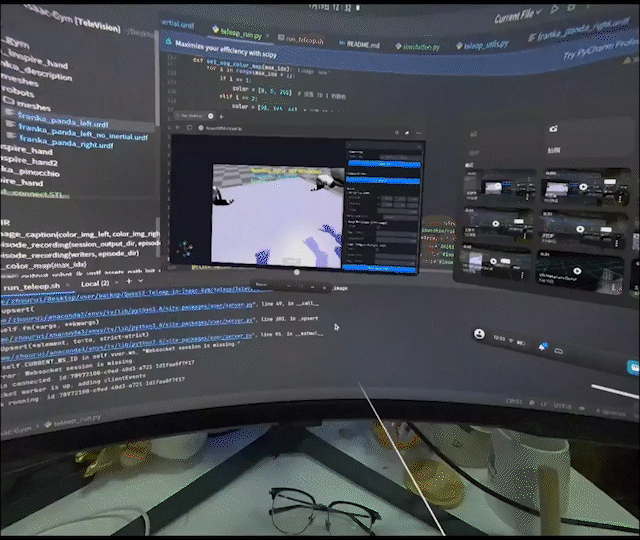Click the browser back arrow
Screen dimensions: 640x540
click(178, 127)
